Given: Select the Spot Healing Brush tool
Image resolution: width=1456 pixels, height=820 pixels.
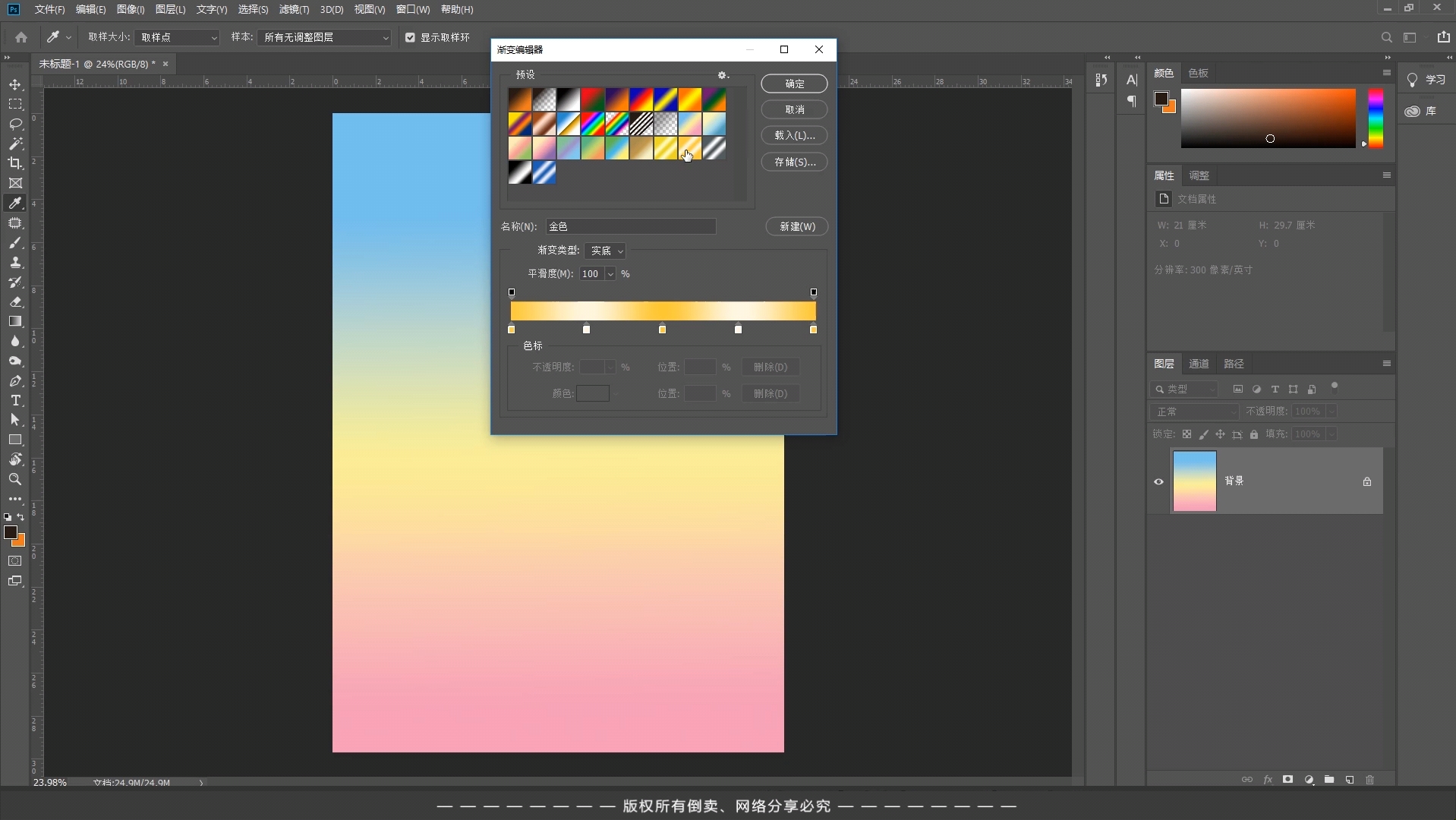Looking at the screenshot, I should [x=15, y=223].
